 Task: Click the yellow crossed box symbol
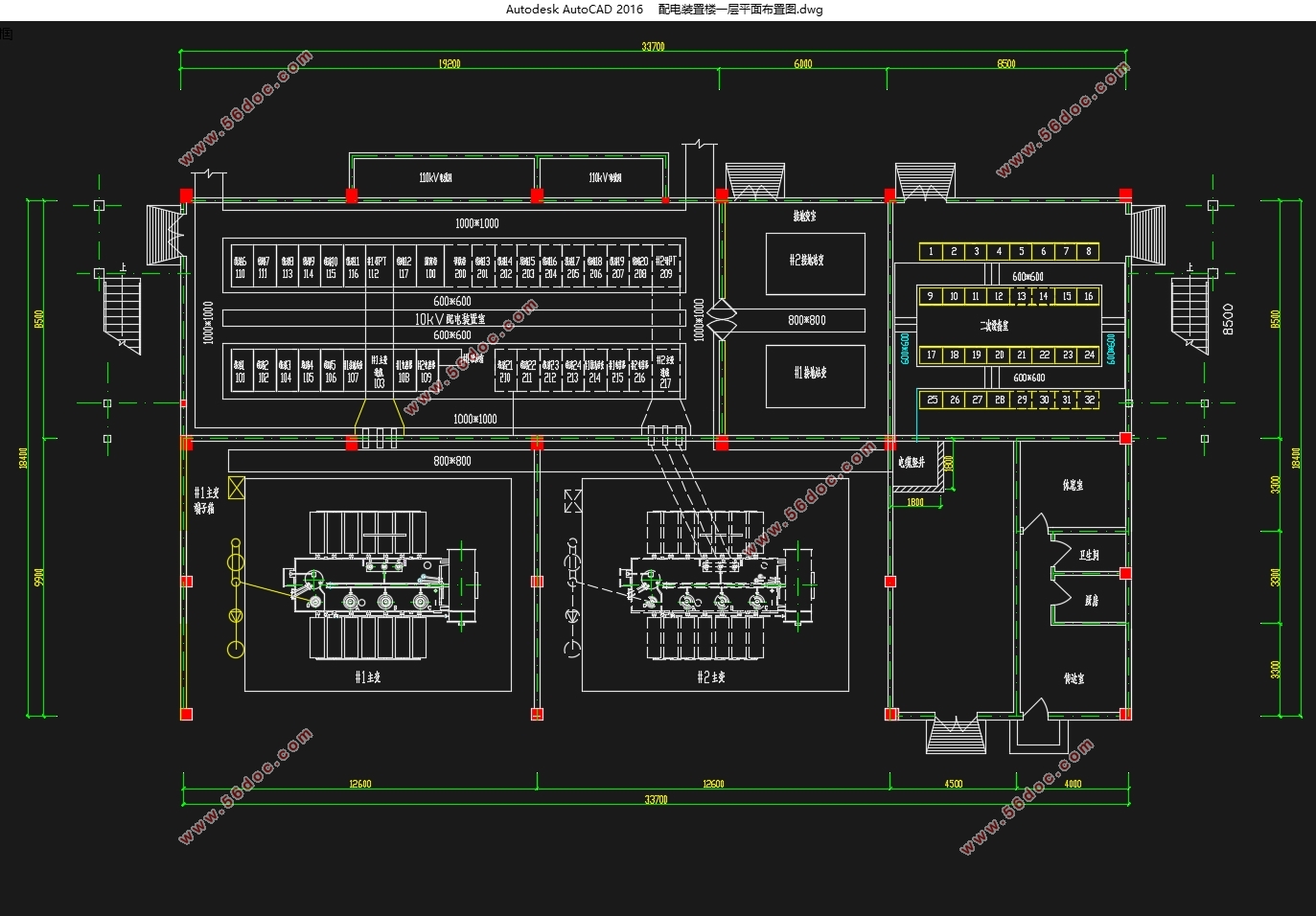[236, 487]
